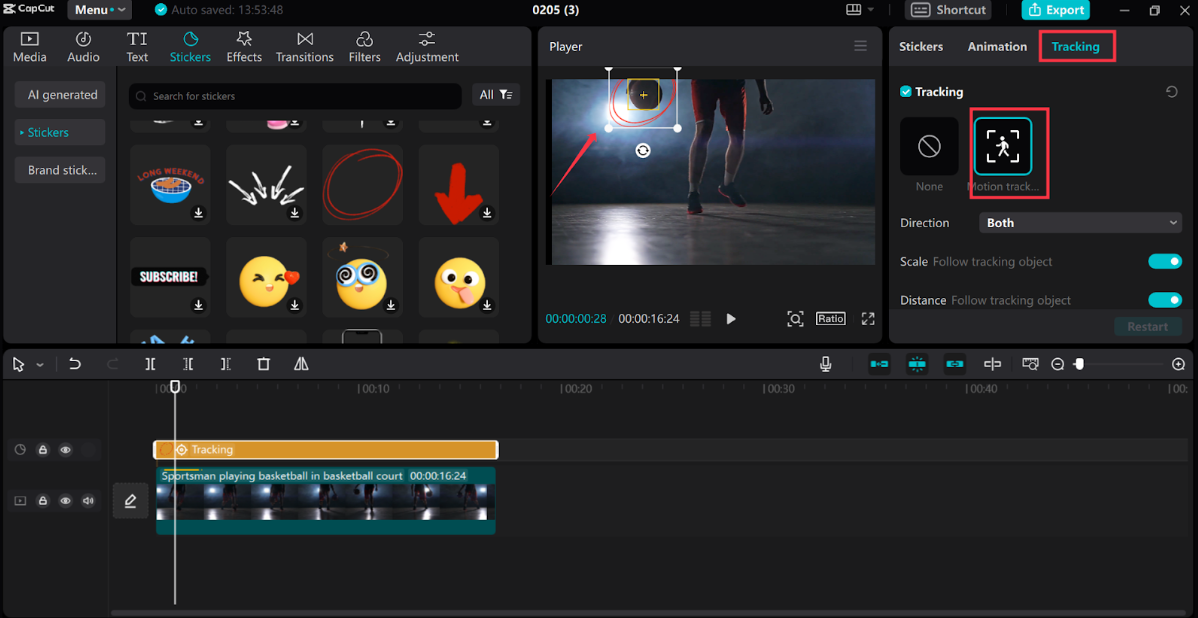
Task: Uncheck the Tracking checkbox
Action: 906,92
